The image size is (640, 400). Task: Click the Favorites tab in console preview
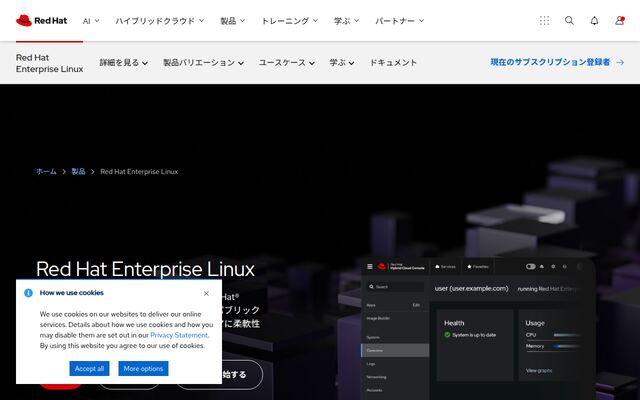click(478, 267)
